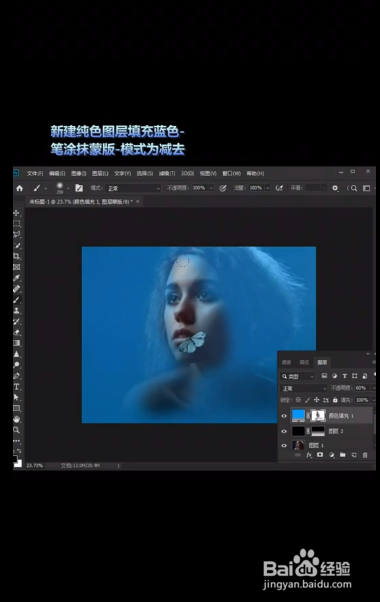Filter for adjustment layers
Viewport: 380px width, 602px height.
334,376
